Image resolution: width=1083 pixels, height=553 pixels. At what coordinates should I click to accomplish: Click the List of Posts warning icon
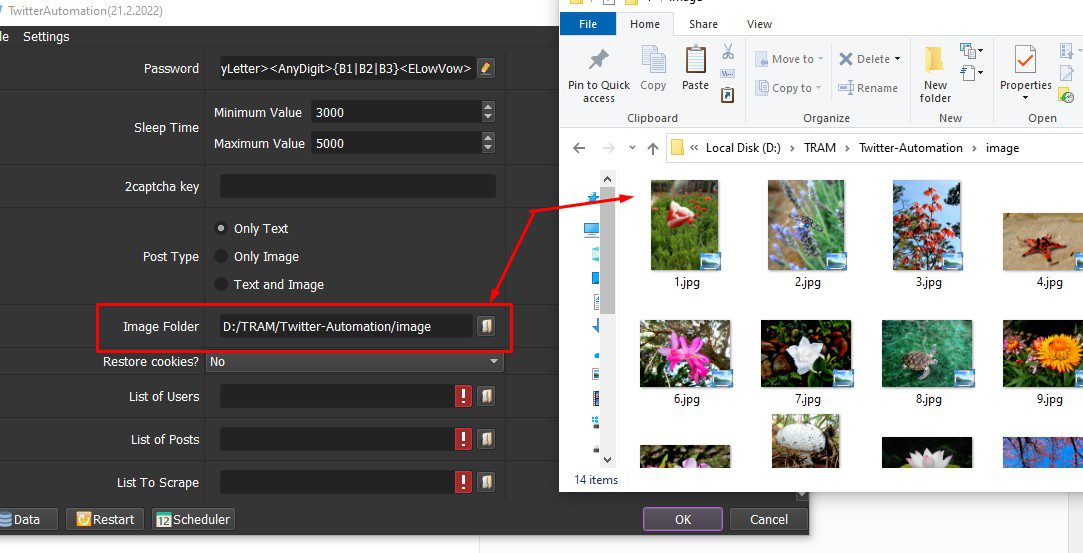coord(463,439)
